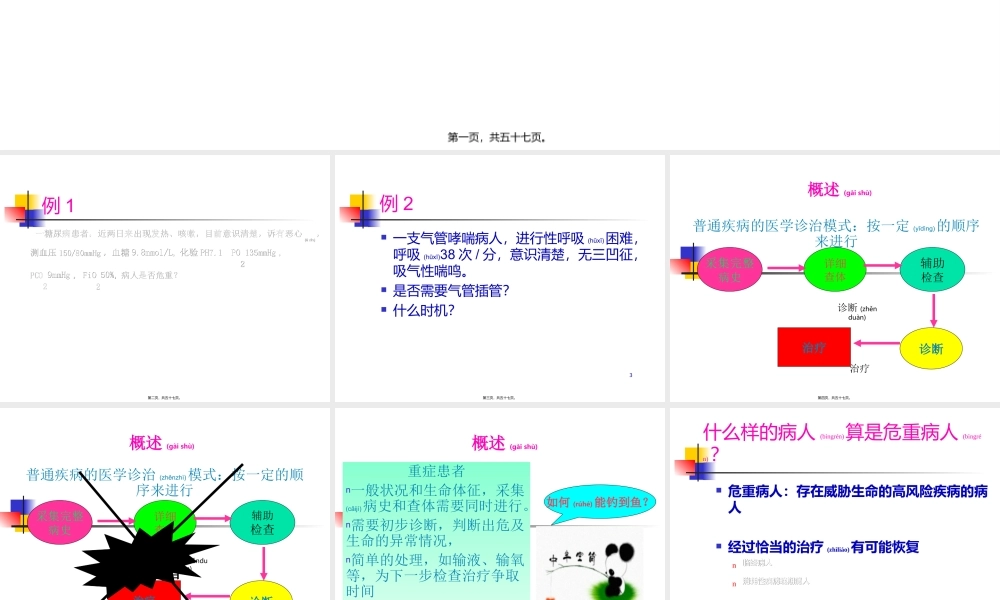Open the slide titled "例 1"
This screenshot has height=600, width=1000.
pyautogui.click(x=55, y=205)
